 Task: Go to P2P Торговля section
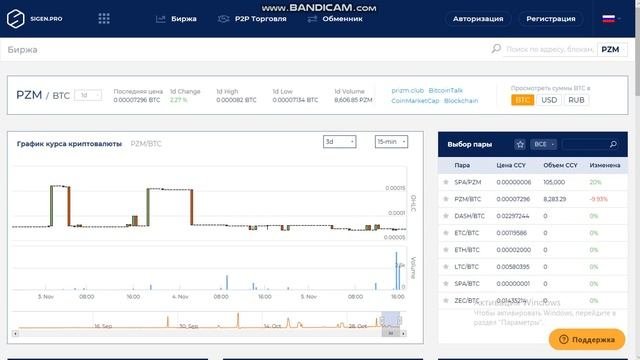click(260, 19)
